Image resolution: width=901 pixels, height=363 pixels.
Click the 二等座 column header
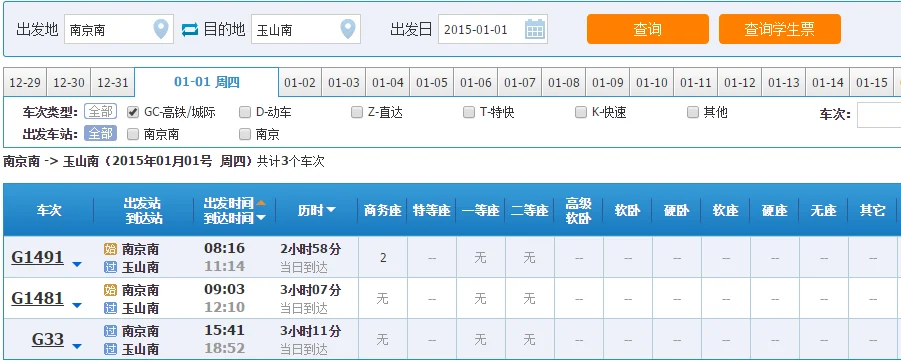(x=530, y=210)
